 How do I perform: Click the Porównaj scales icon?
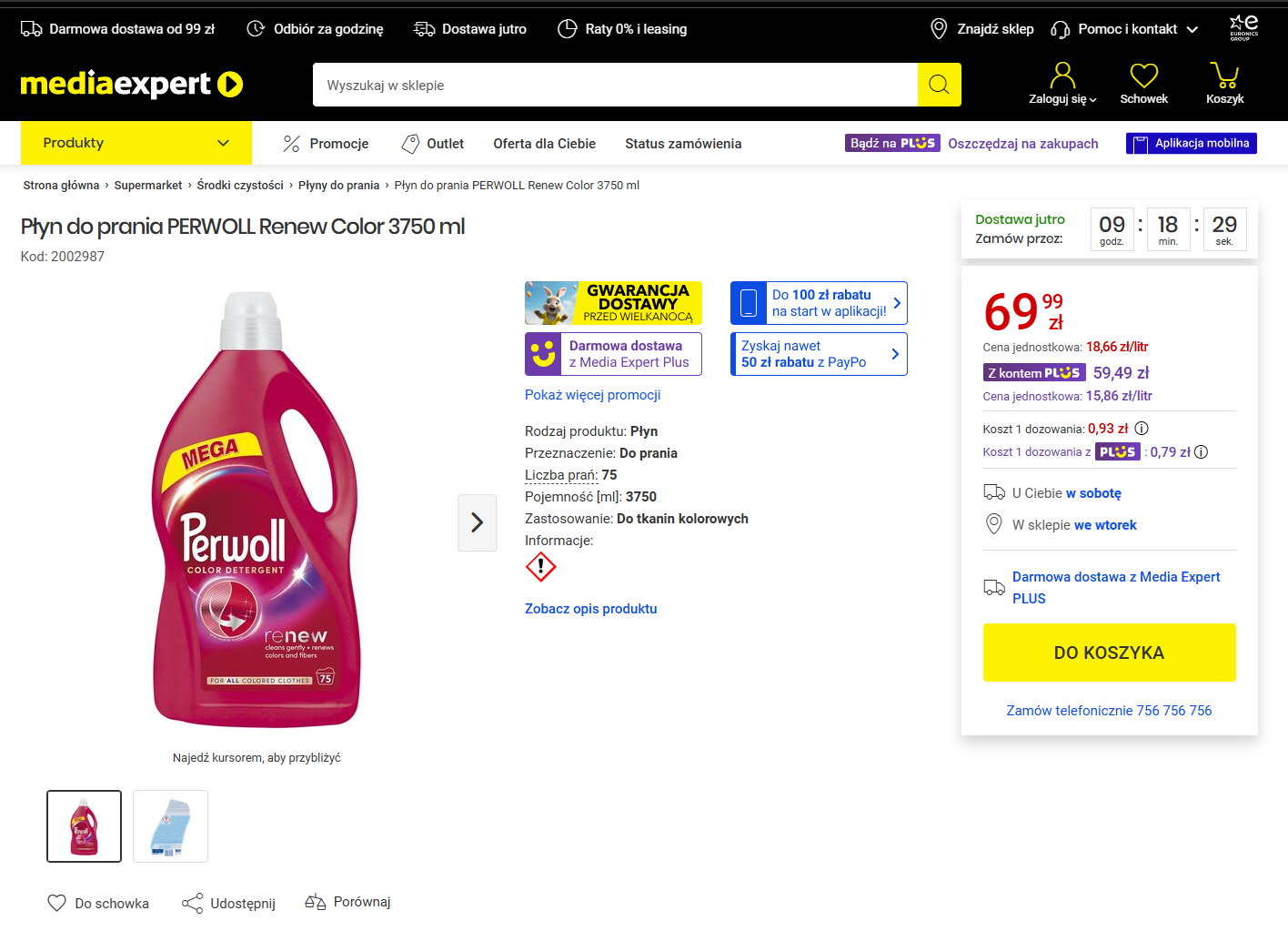click(316, 902)
